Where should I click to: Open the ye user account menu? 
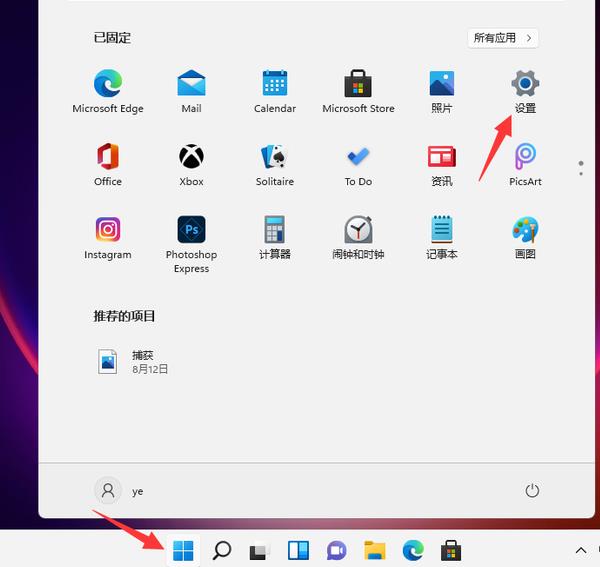coord(119,490)
